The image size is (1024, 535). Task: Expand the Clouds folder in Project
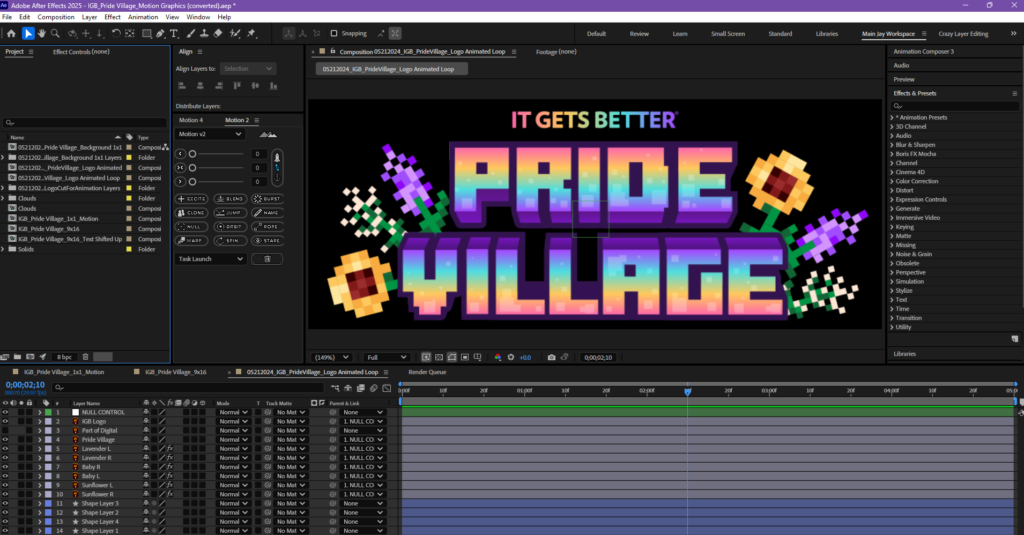click(x=3, y=199)
